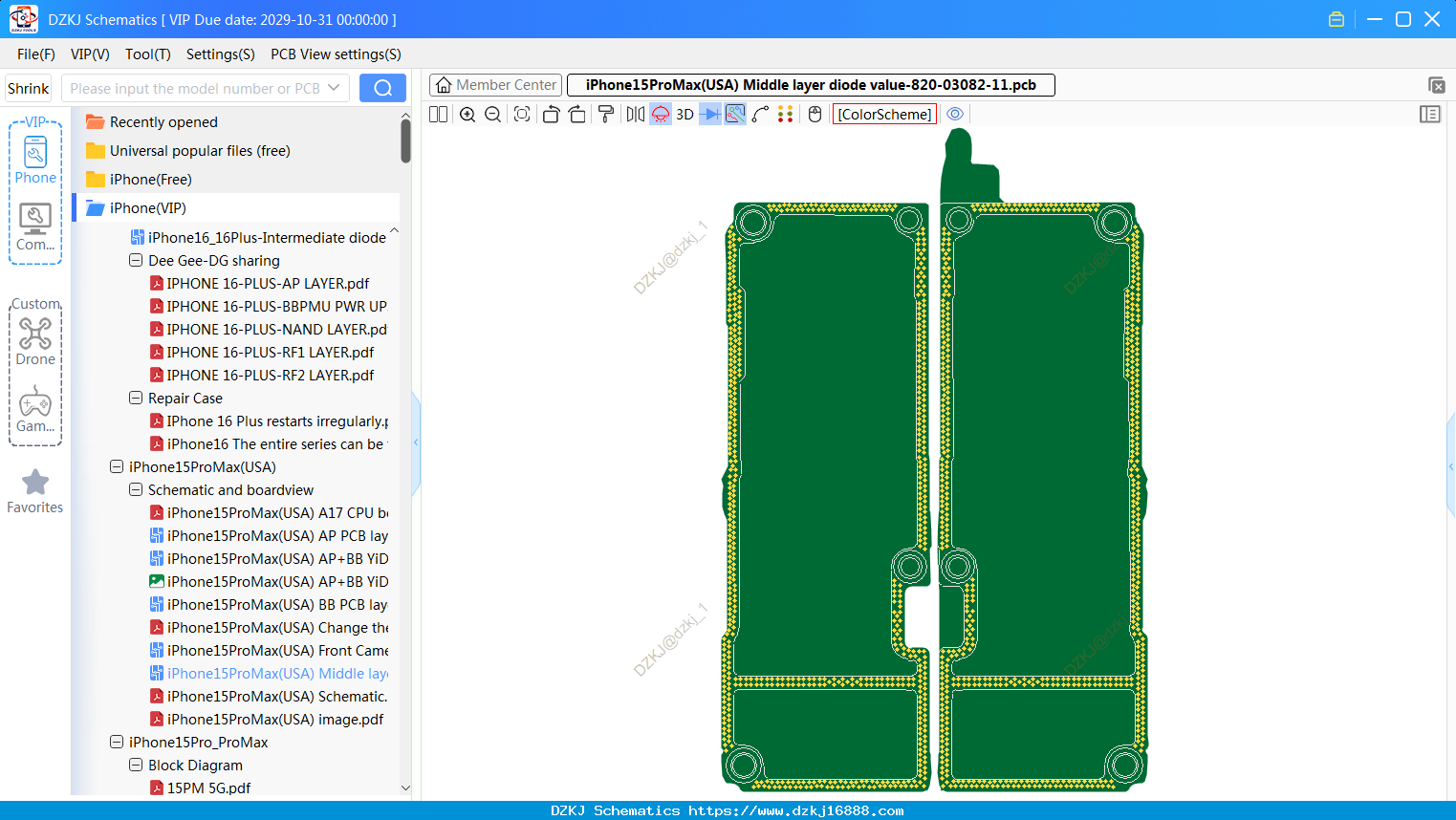This screenshot has width=1456, height=820.
Task: Collapse the iPhone15ProMax(USA) tree node
Action: click(x=117, y=466)
